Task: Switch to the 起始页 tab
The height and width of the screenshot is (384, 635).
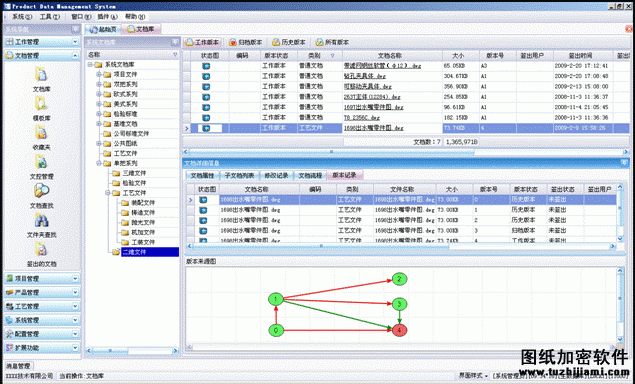Action: pyautogui.click(x=104, y=29)
